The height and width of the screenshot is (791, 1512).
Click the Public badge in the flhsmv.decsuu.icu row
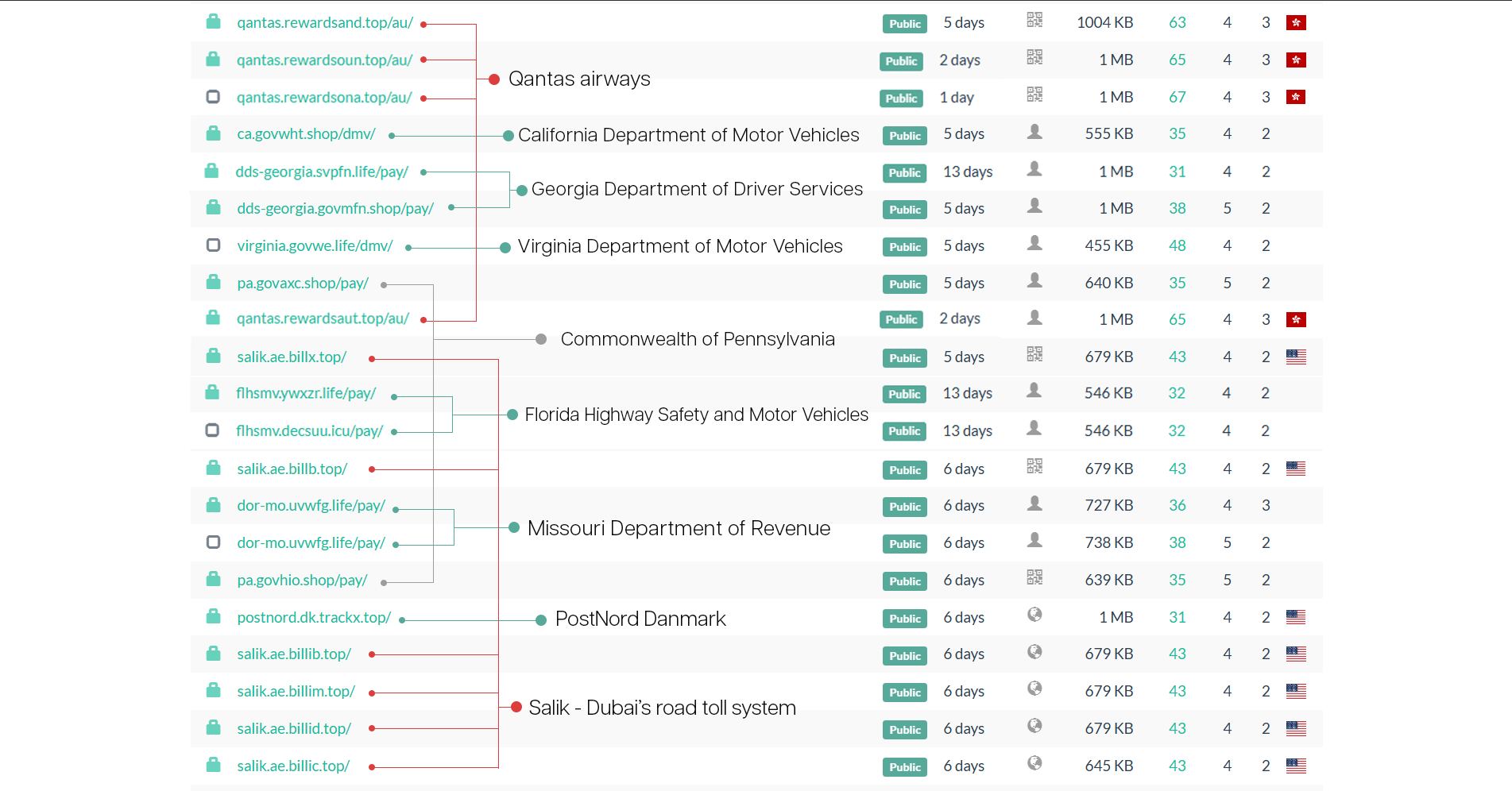tap(904, 431)
